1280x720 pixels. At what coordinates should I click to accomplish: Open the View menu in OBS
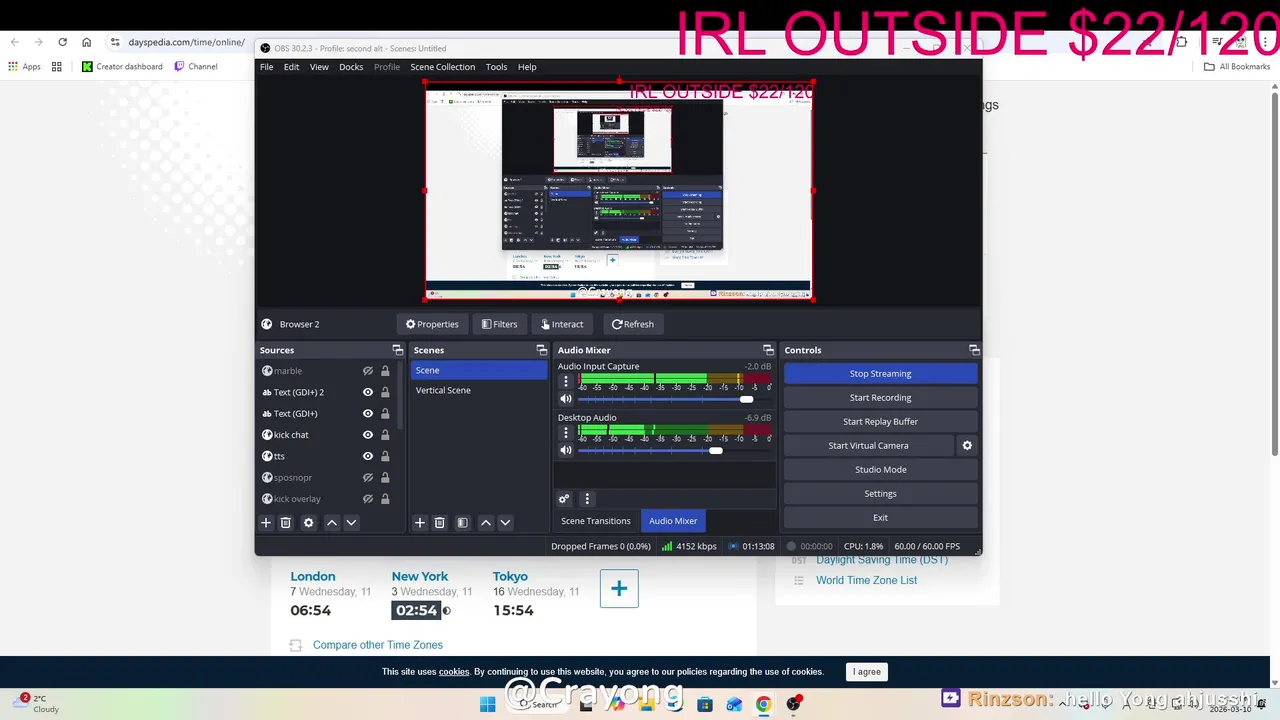(319, 67)
